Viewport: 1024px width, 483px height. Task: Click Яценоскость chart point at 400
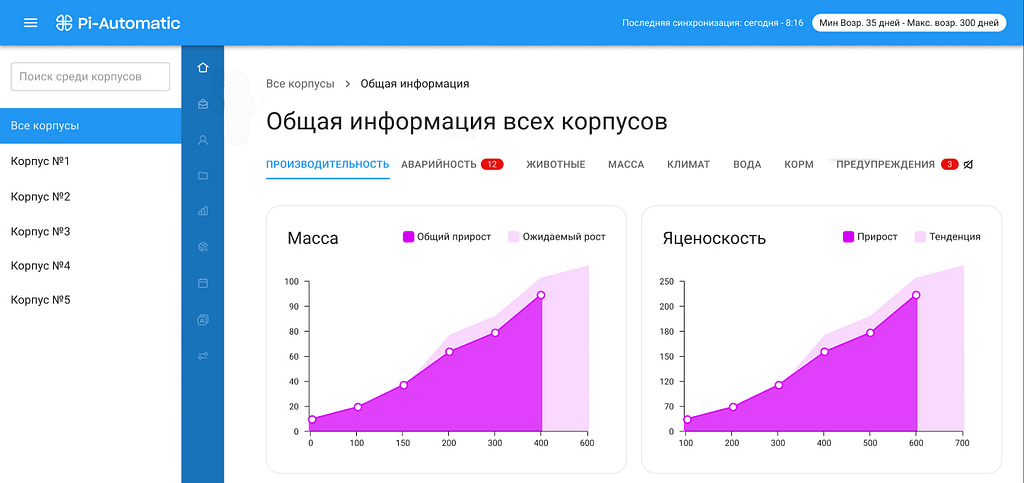824,352
